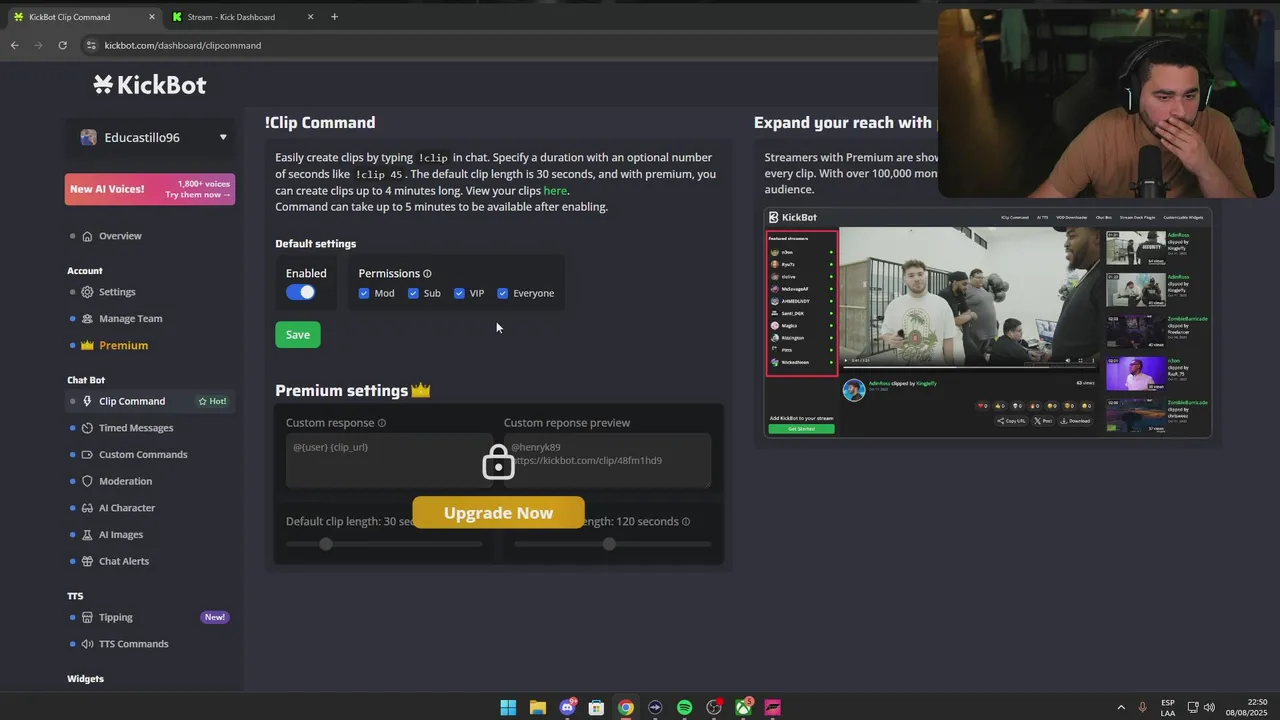The width and height of the screenshot is (1280, 720).
Task: Uncheck the Sub permission checkbox
Action: coord(413,293)
